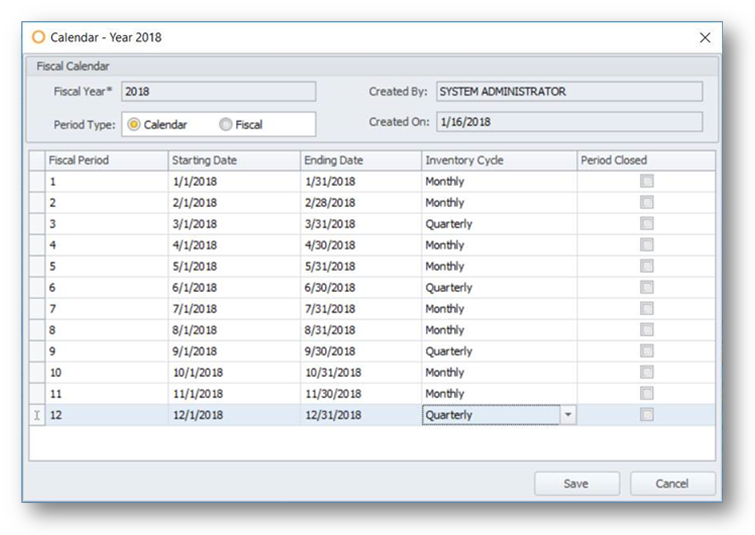Check Period Closed for fiscal period 6
755x535 pixels.
pos(647,287)
